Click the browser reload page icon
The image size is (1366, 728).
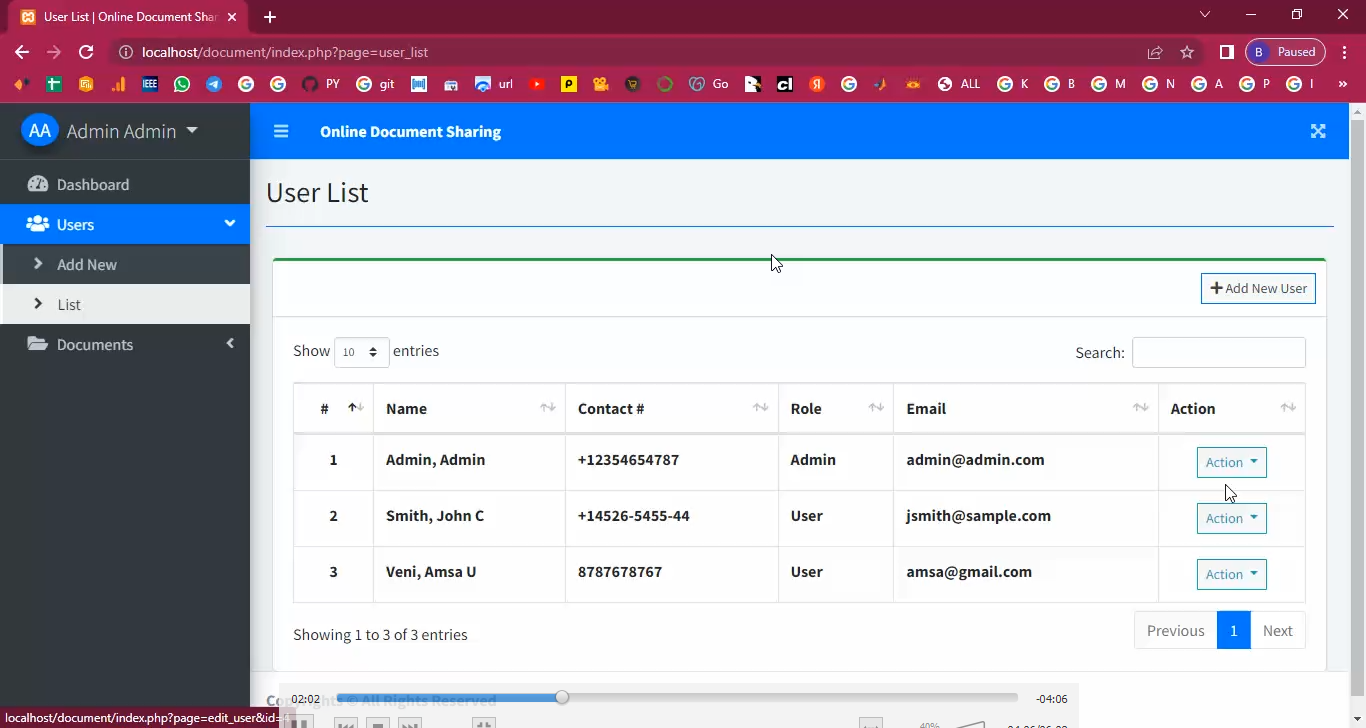click(86, 52)
